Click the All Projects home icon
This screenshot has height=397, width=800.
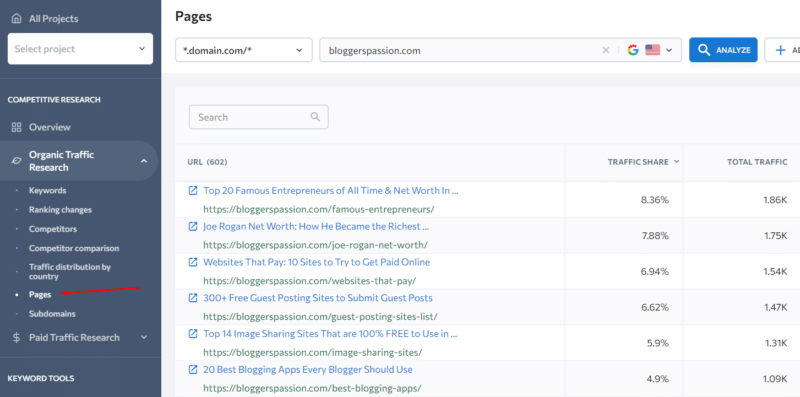tap(16, 19)
